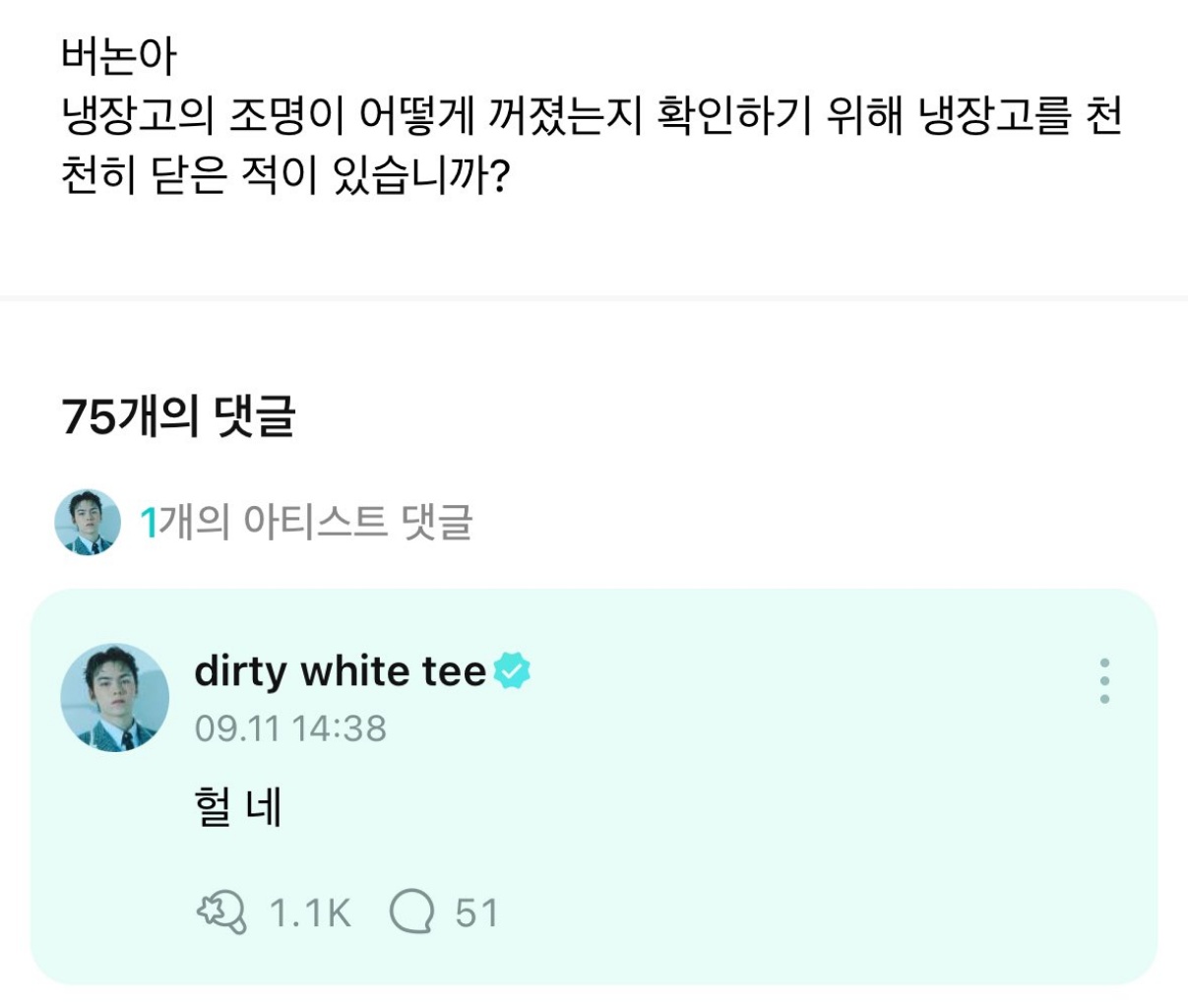Open the 51 replies count

tap(476, 913)
